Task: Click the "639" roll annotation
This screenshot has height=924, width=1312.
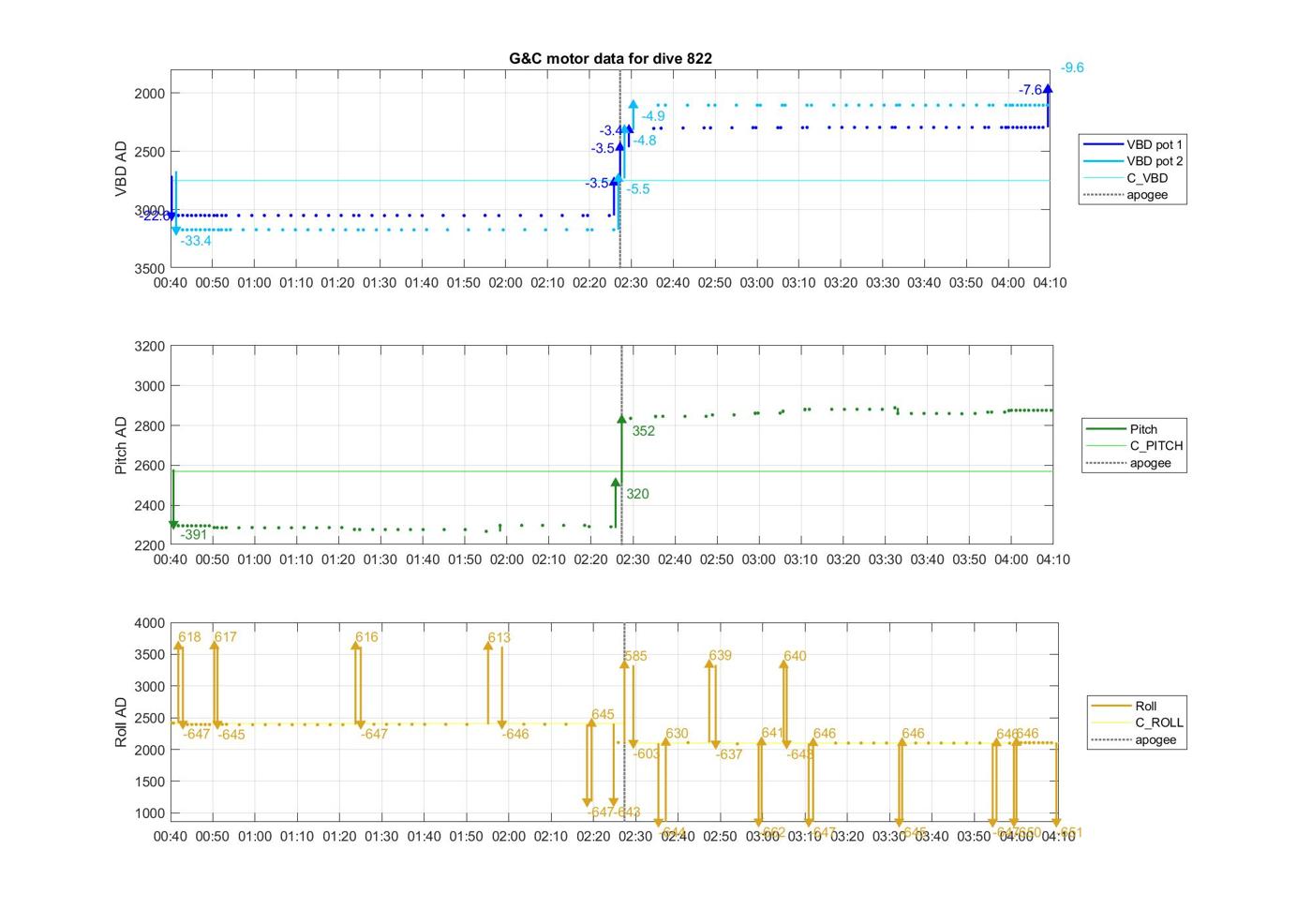Action: 720,656
